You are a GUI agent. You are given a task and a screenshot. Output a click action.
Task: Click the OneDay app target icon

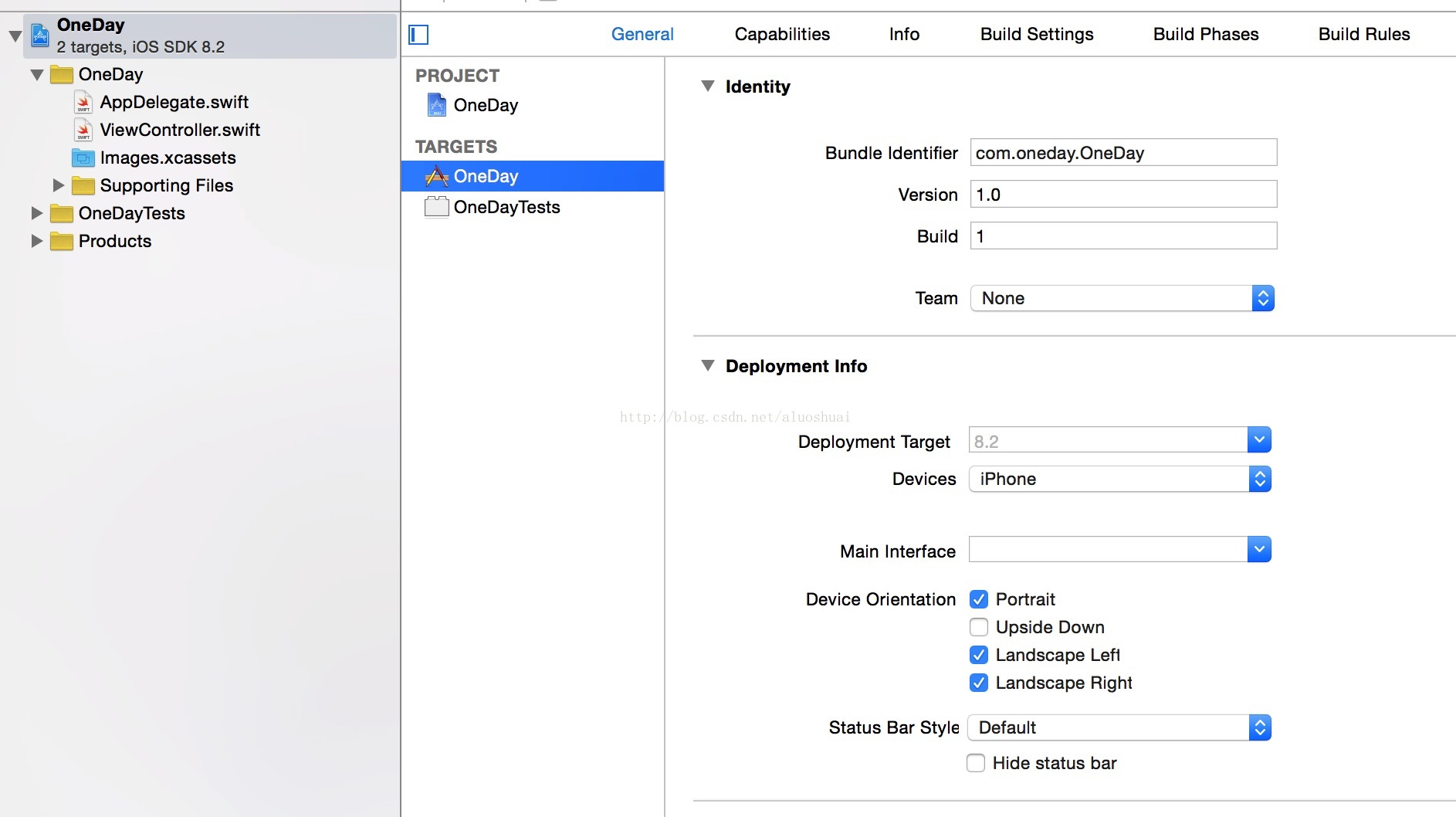pos(437,176)
